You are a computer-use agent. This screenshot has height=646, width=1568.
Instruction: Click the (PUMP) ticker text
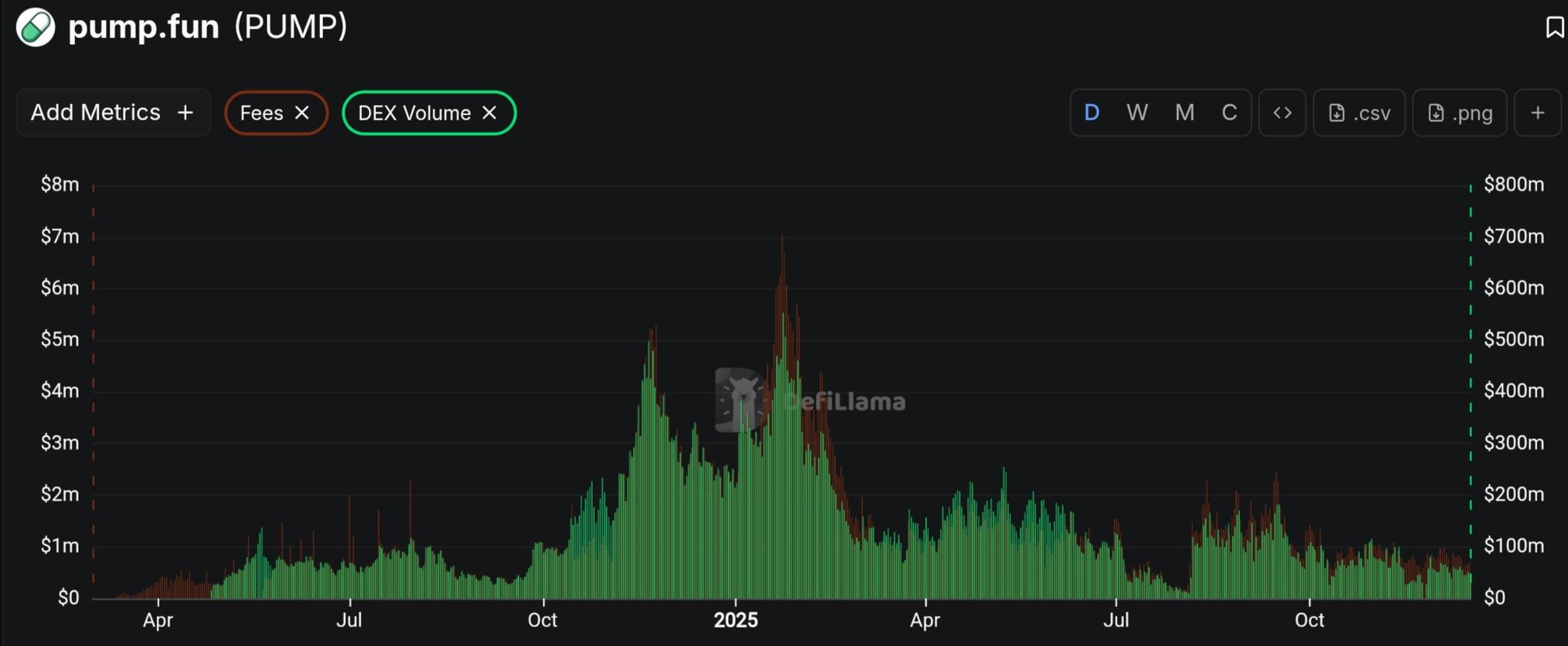pos(291,27)
